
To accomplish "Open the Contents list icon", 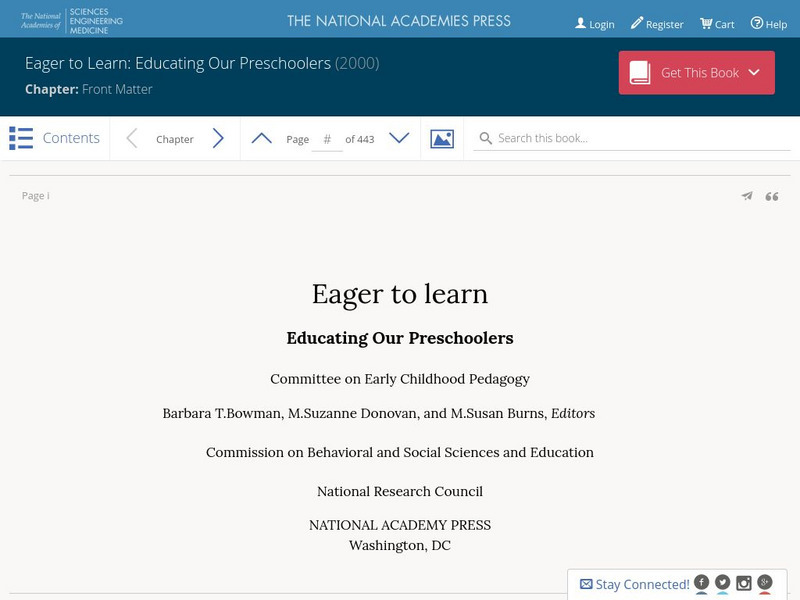I will [21, 138].
